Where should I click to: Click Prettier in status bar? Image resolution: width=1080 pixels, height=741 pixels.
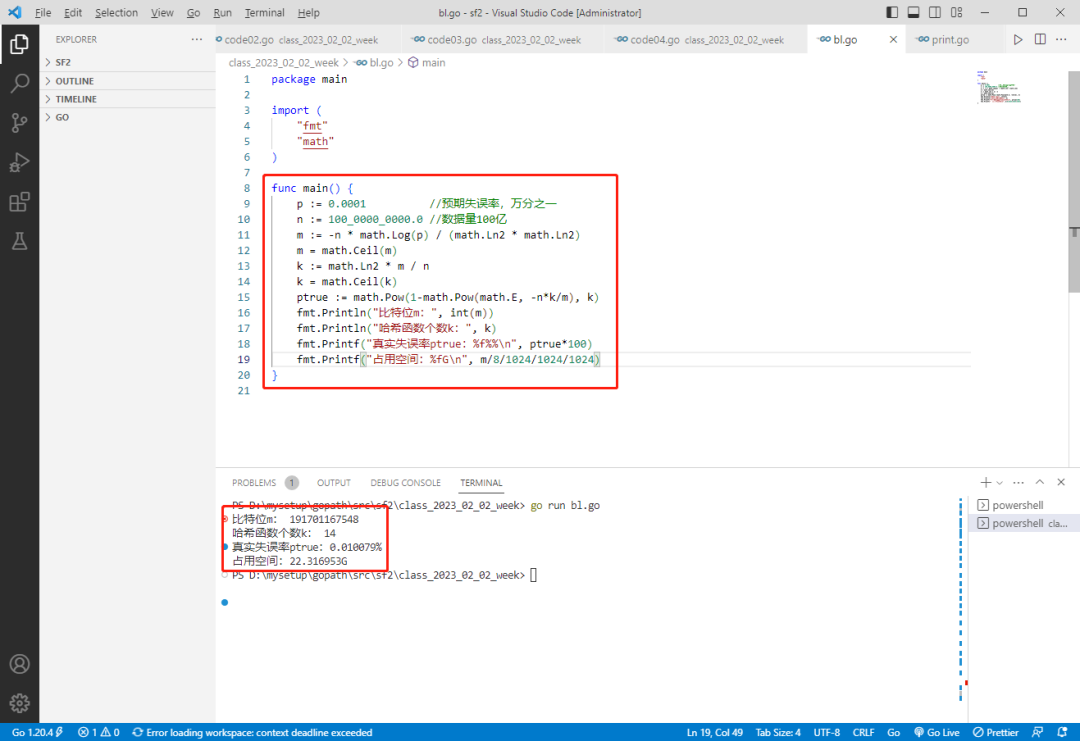click(x=995, y=732)
